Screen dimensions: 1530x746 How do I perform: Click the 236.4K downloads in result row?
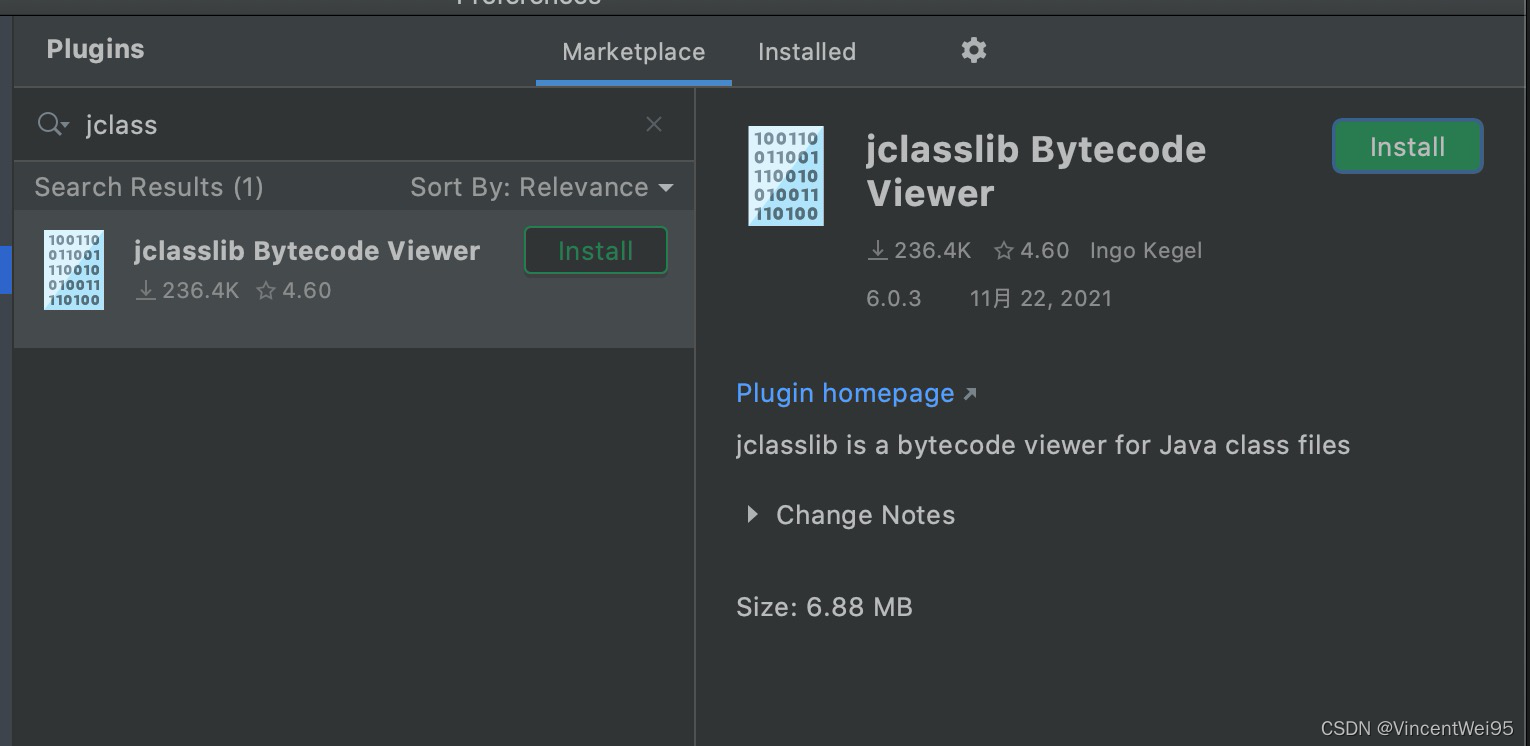tap(187, 291)
